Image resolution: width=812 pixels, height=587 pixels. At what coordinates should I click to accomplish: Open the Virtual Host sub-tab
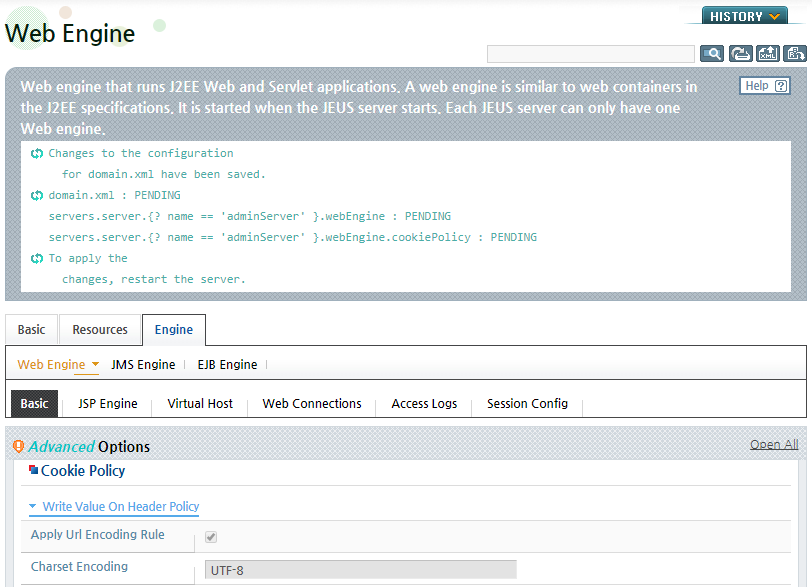point(200,403)
